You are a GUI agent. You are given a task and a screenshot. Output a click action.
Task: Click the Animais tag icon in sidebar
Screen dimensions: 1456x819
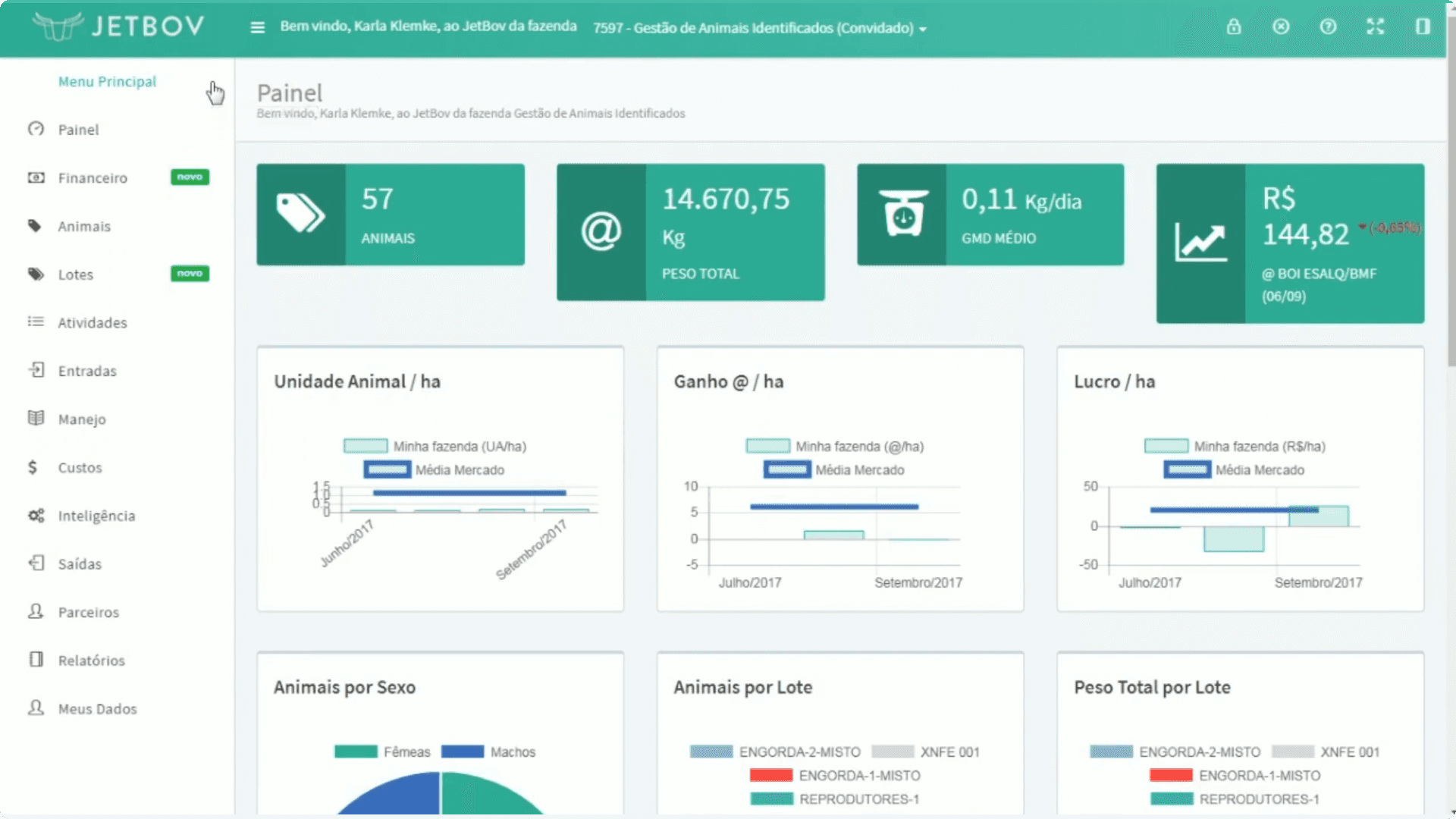pyautogui.click(x=35, y=226)
